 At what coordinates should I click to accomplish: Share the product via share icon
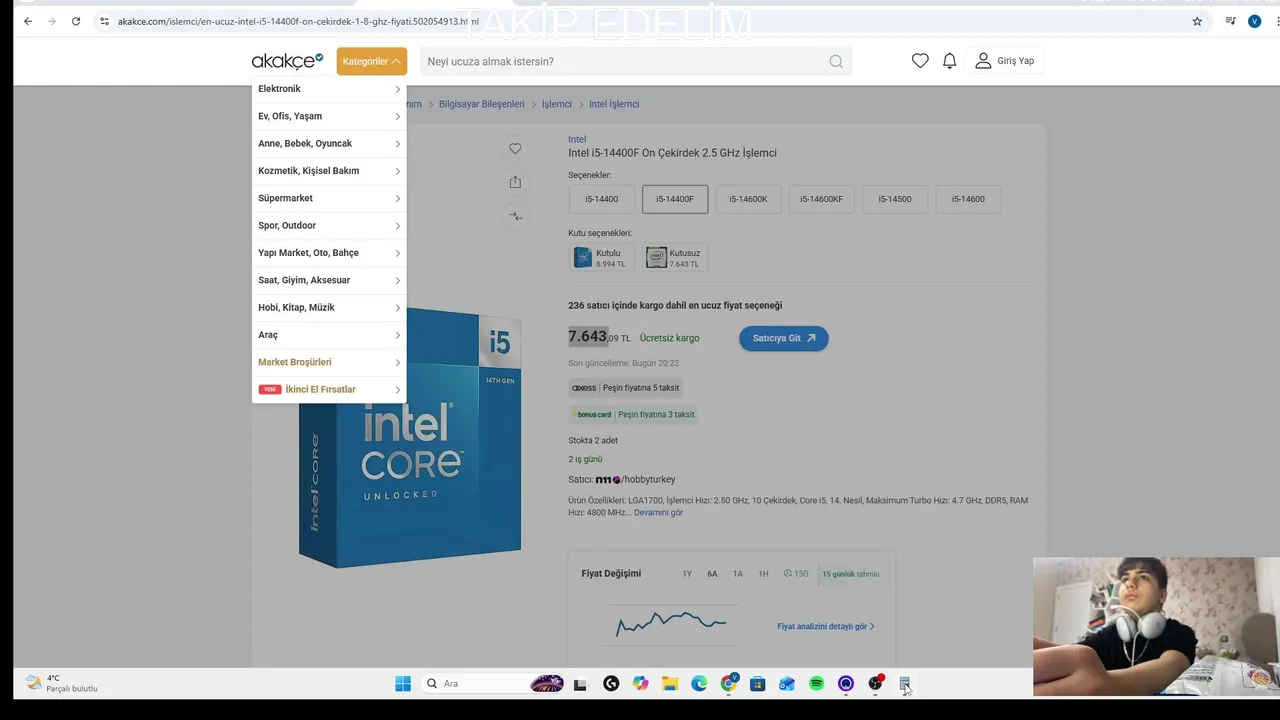[515, 182]
